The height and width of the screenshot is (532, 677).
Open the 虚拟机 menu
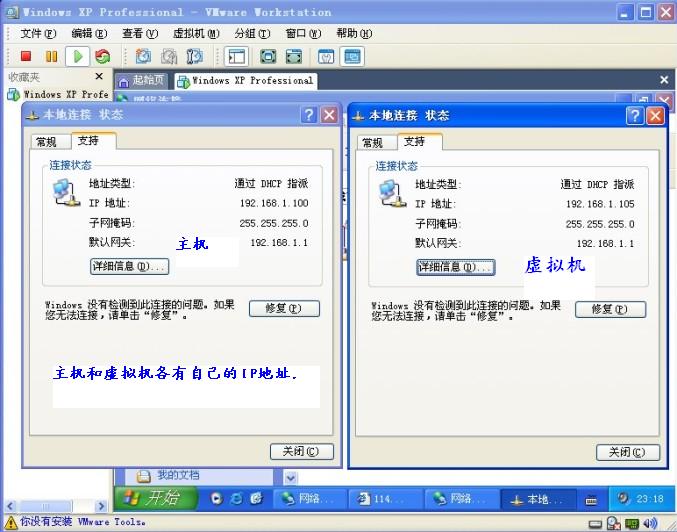pyautogui.click(x=188, y=33)
